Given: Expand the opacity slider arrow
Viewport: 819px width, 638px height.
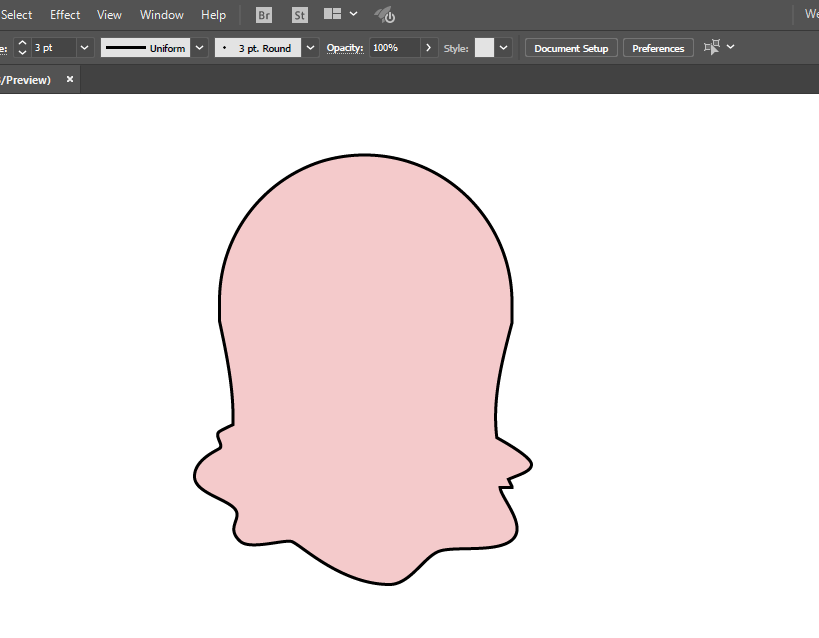Looking at the screenshot, I should pyautogui.click(x=429, y=48).
